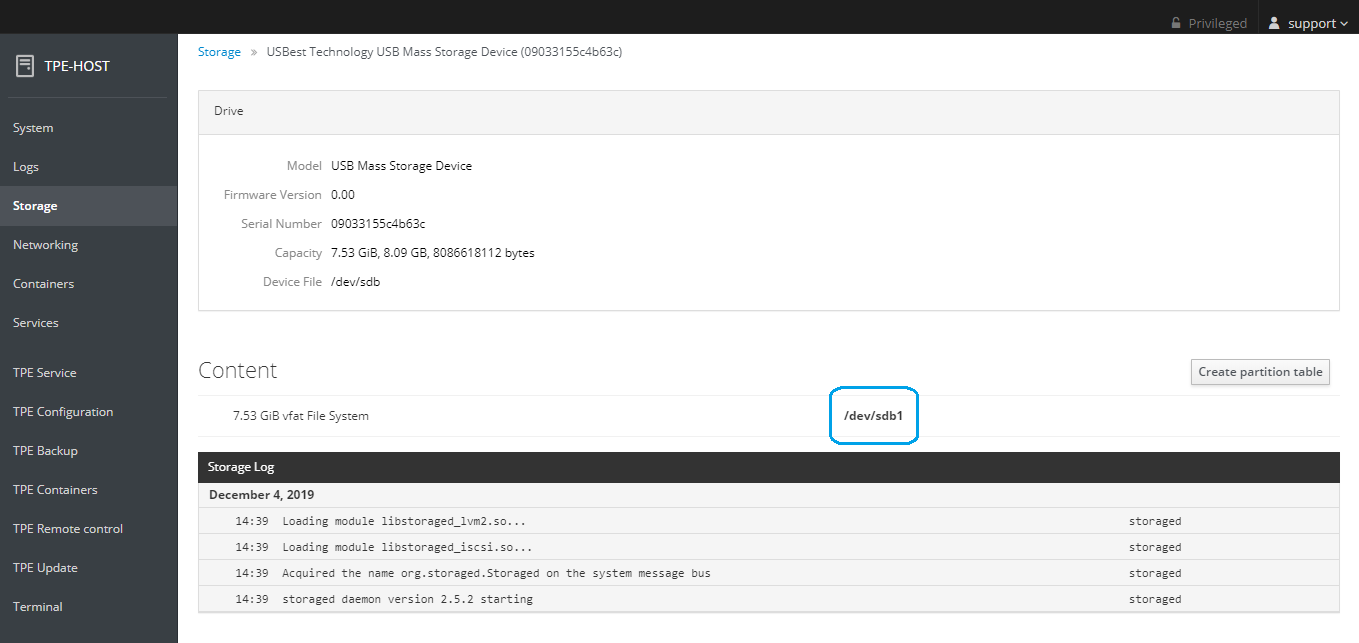Open TPE Backup page
Image resolution: width=1359 pixels, height=643 pixels.
coord(45,451)
